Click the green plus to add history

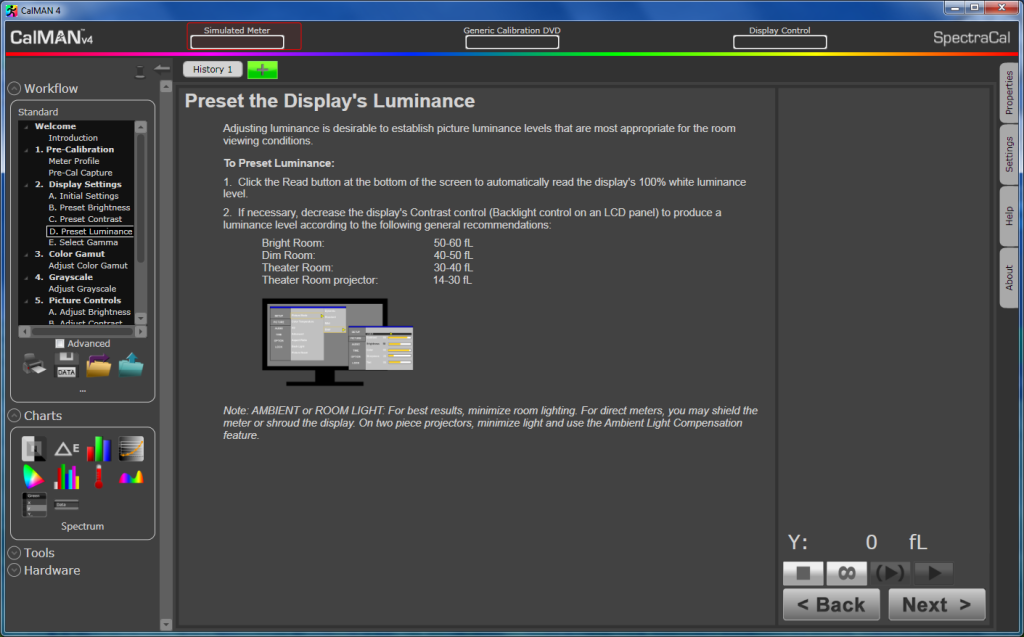click(263, 70)
